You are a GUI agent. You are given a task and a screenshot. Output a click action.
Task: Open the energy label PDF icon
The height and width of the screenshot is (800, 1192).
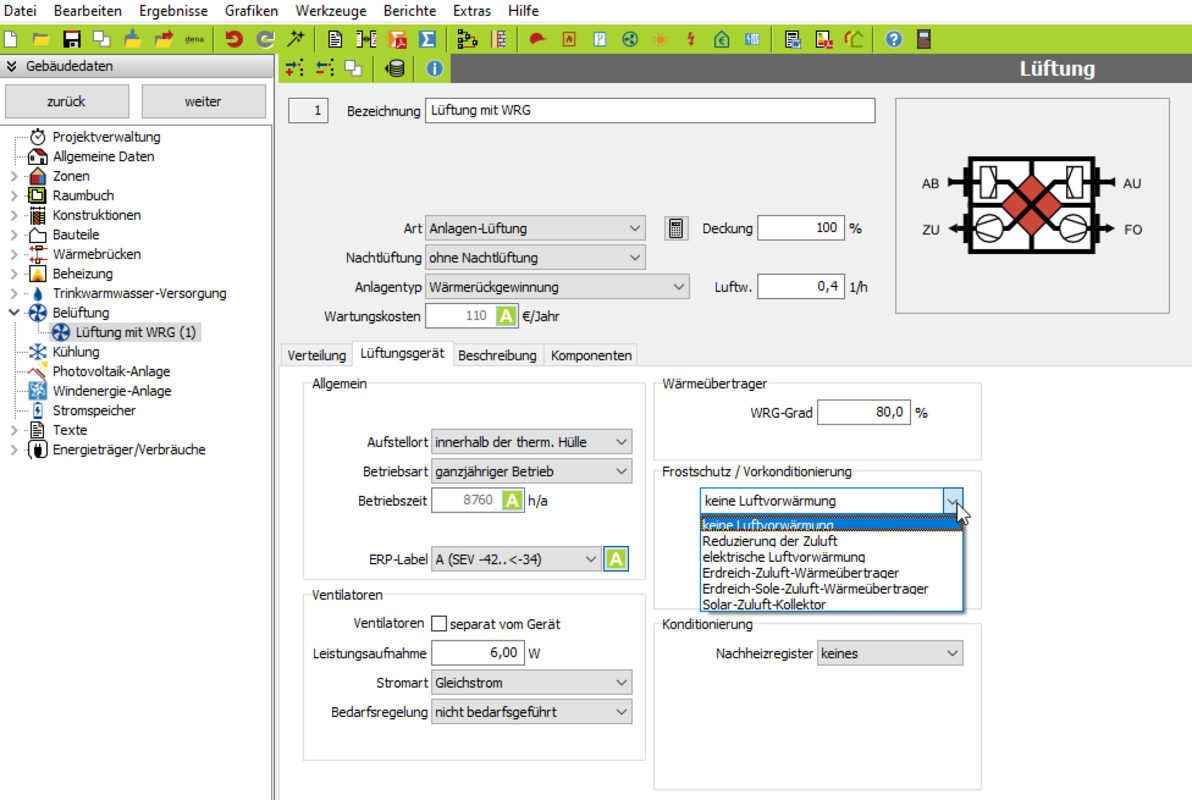tap(823, 39)
